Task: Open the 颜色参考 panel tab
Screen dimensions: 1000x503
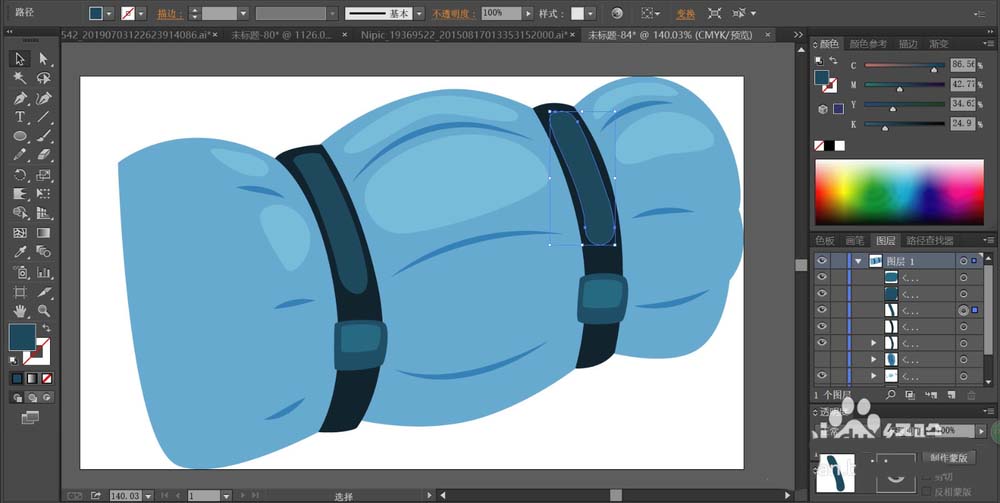Action: (868, 44)
